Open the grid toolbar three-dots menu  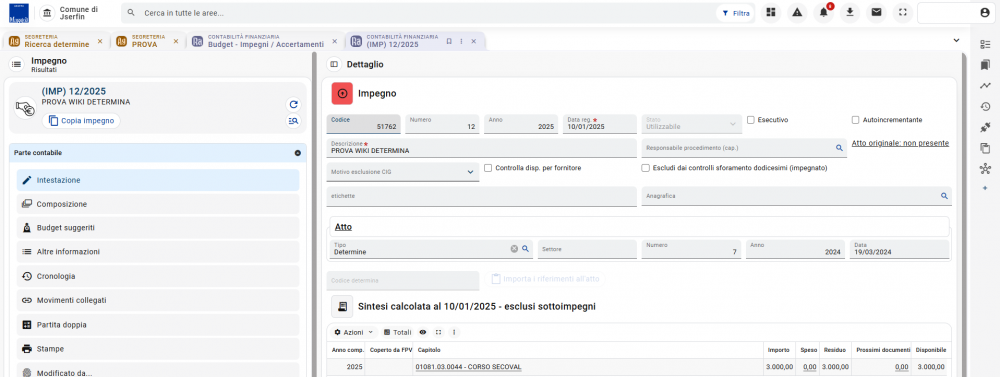click(454, 332)
